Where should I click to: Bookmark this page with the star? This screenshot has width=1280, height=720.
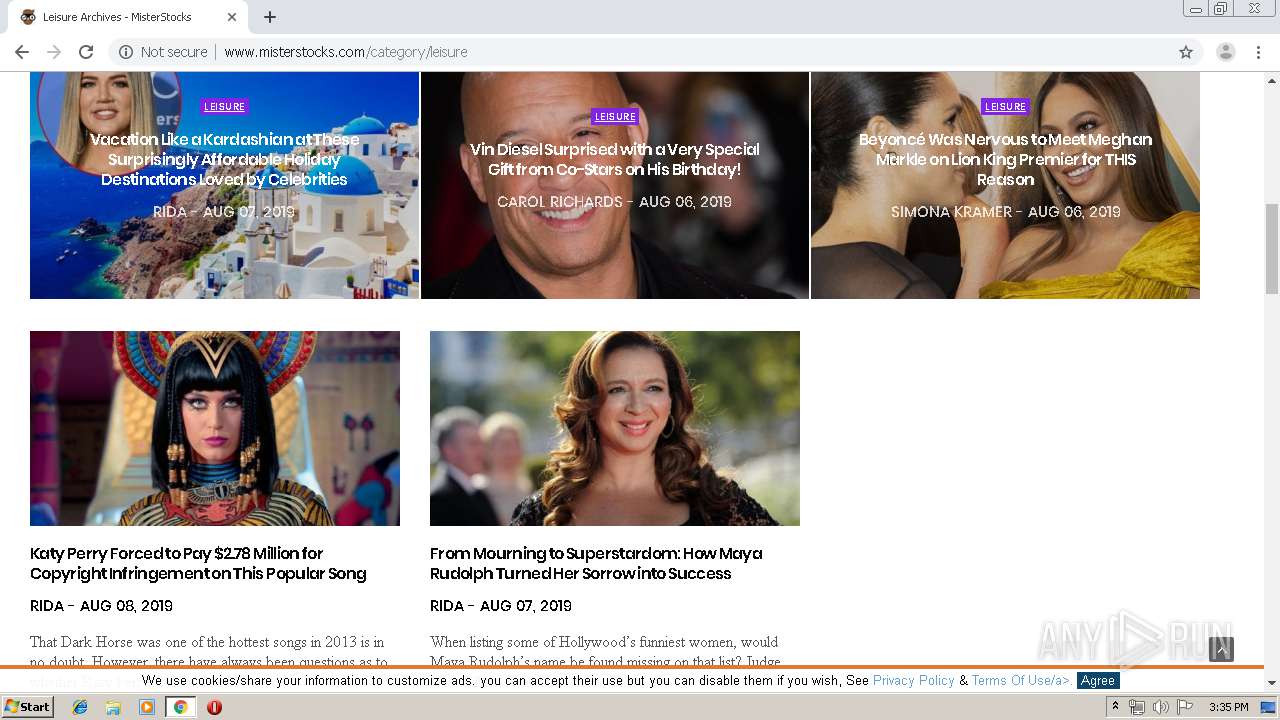(x=1186, y=52)
